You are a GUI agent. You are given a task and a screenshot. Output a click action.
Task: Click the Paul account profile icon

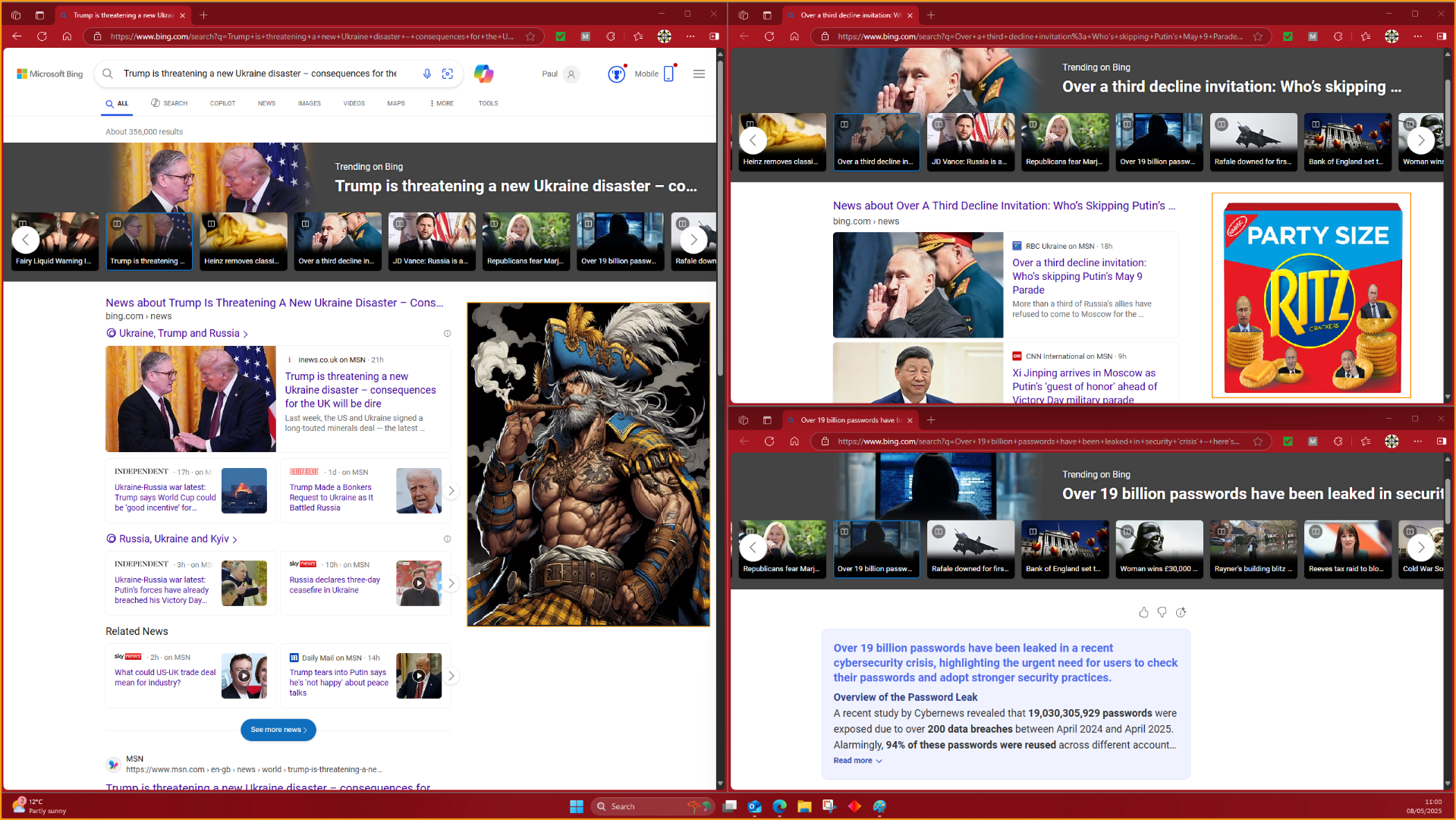tap(571, 74)
